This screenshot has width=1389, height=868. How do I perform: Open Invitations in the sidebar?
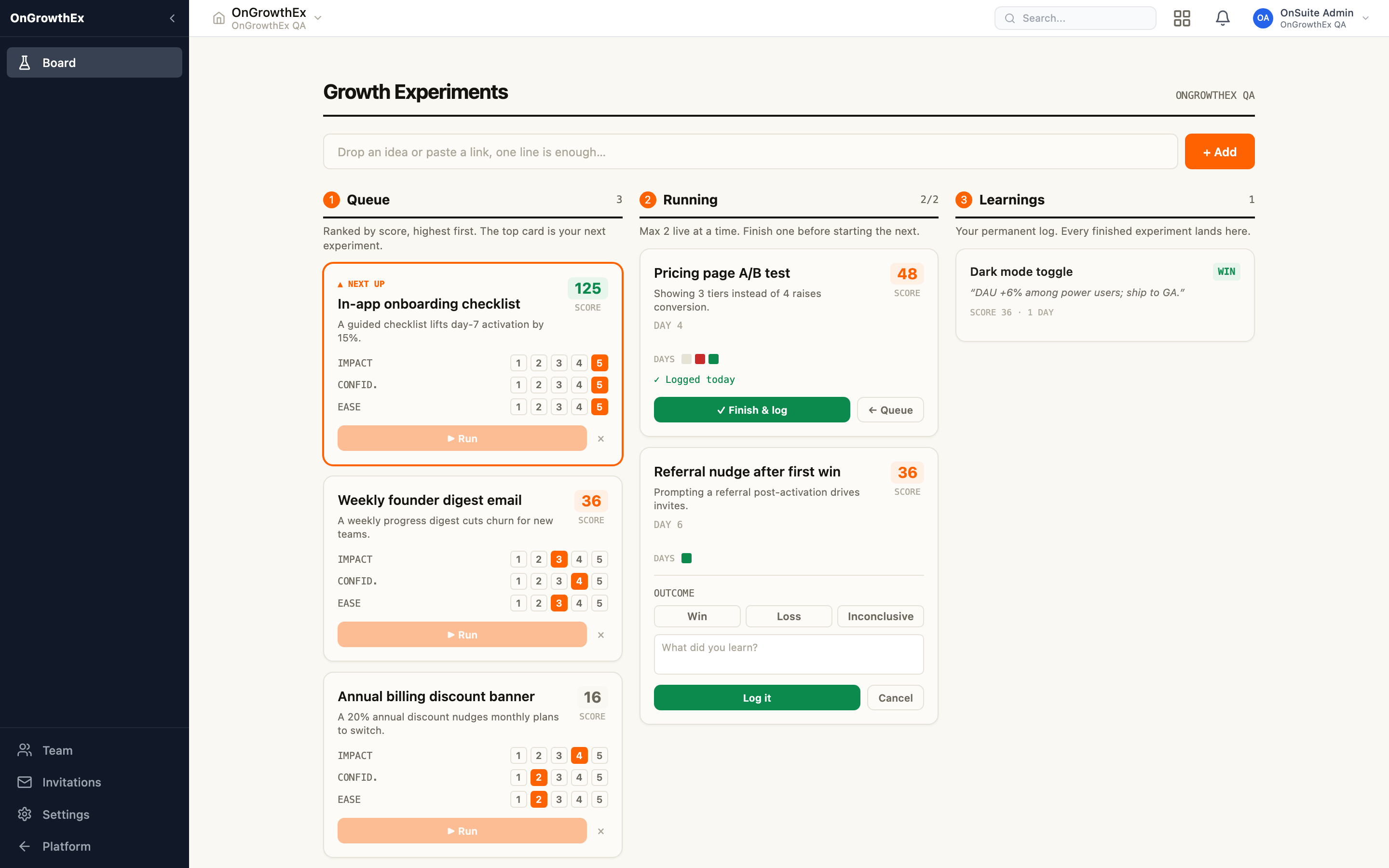pos(95,782)
